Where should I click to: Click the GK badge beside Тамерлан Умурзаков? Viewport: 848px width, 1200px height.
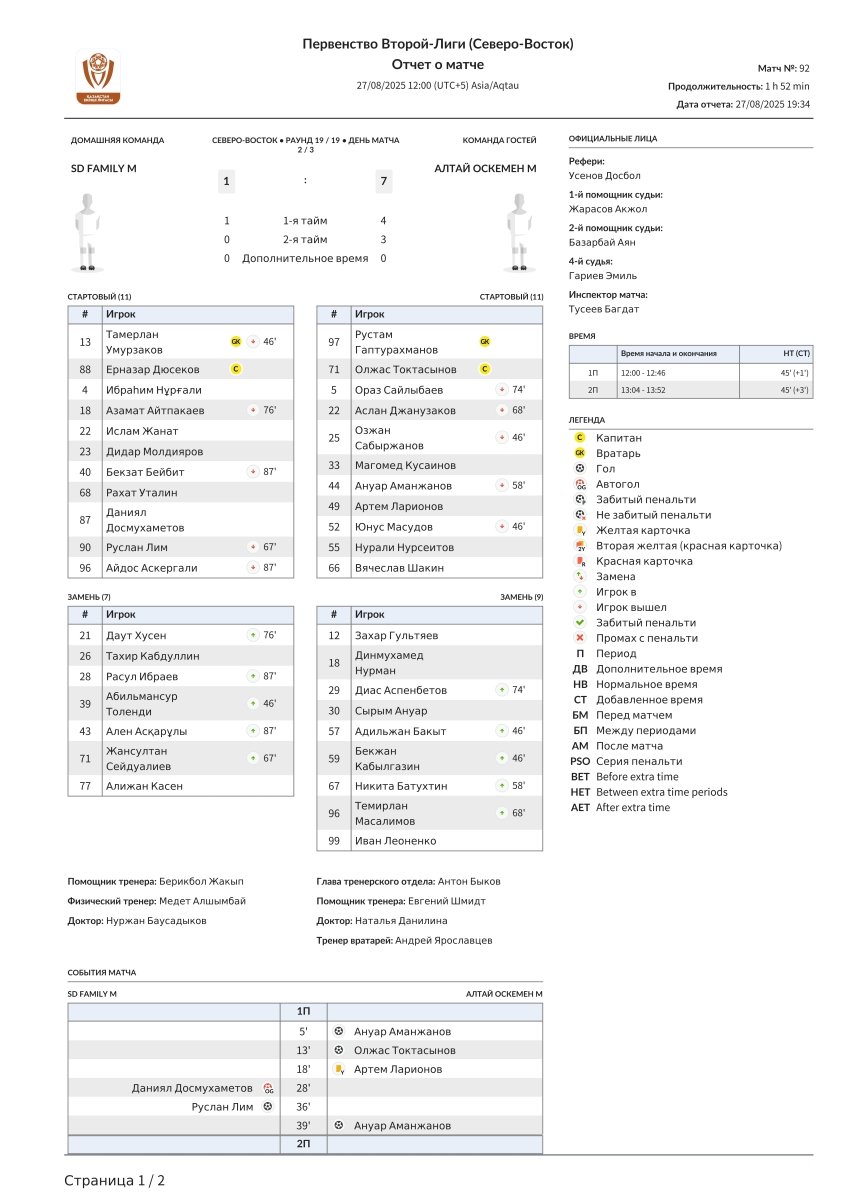pos(236,342)
